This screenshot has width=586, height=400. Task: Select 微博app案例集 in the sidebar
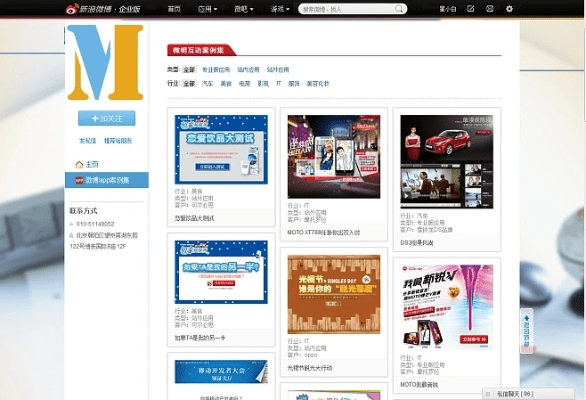(107, 180)
